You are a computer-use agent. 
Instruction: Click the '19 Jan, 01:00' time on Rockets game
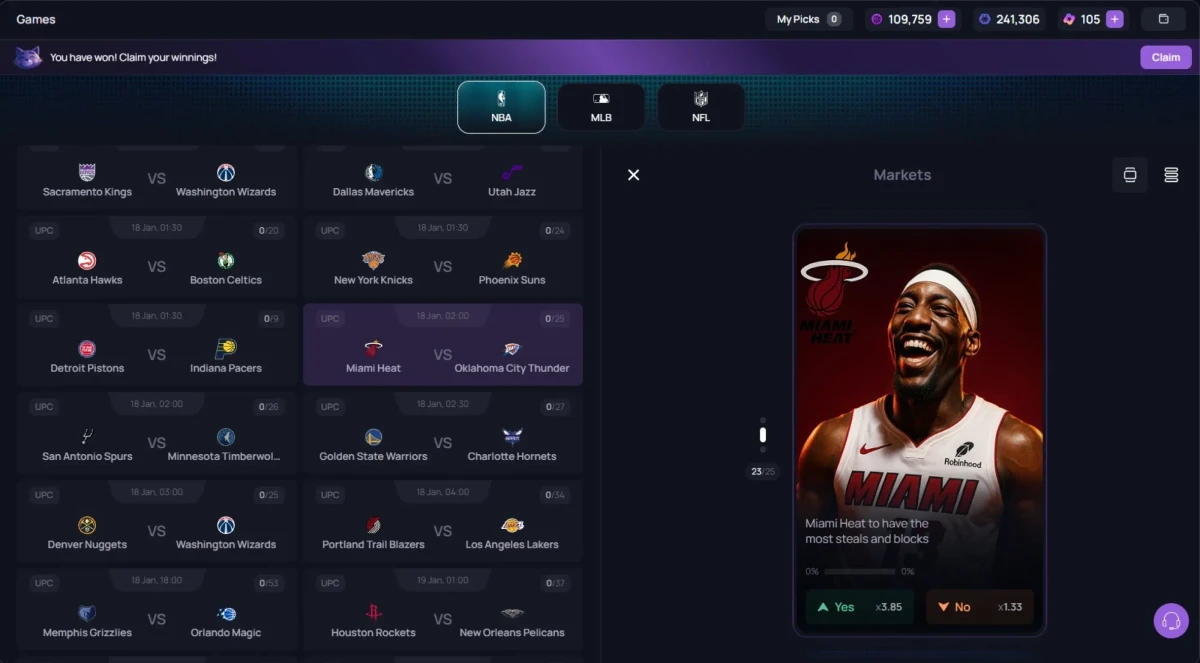coord(442,580)
